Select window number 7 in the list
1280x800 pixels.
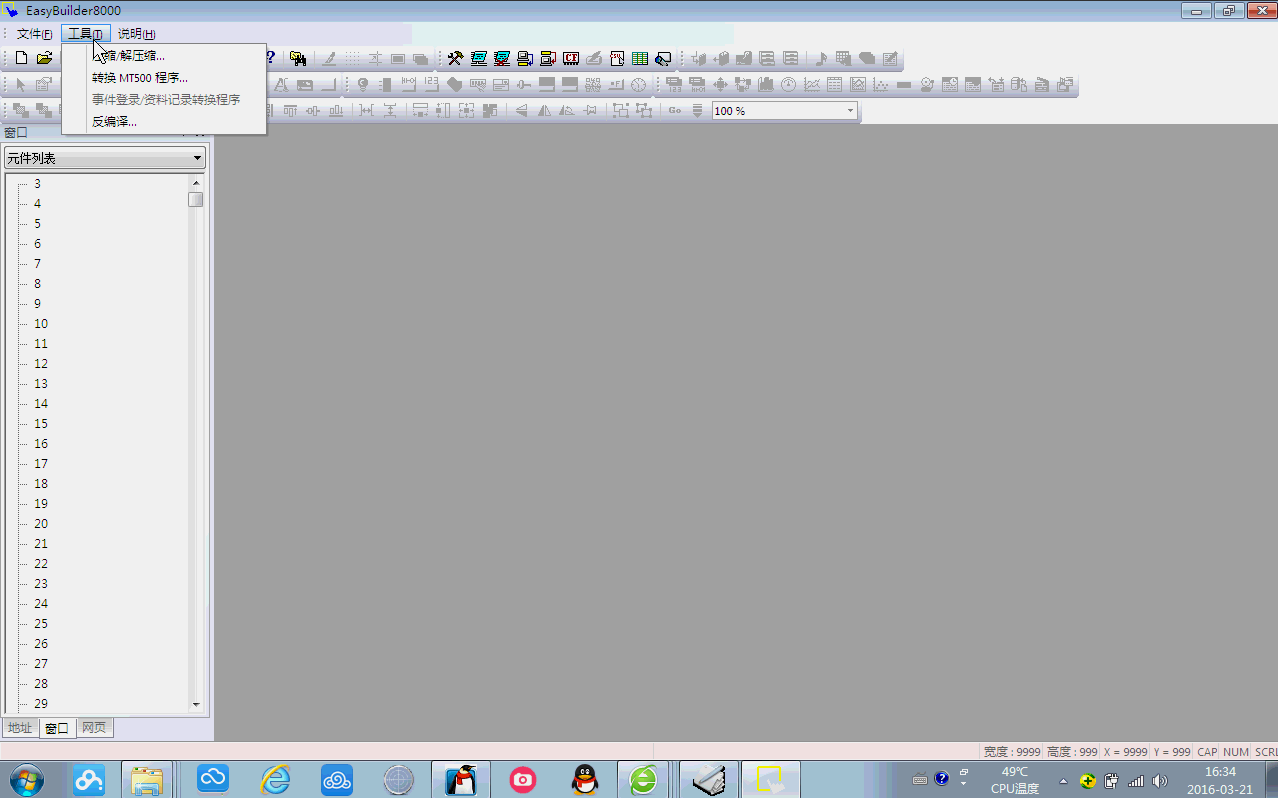pyautogui.click(x=38, y=264)
